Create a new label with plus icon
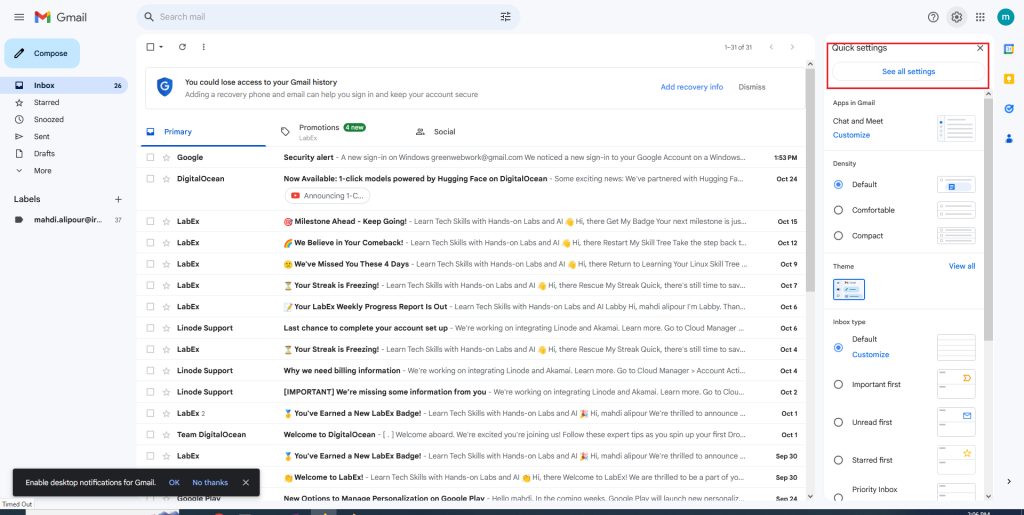The height and width of the screenshot is (515, 1024). click(x=118, y=199)
